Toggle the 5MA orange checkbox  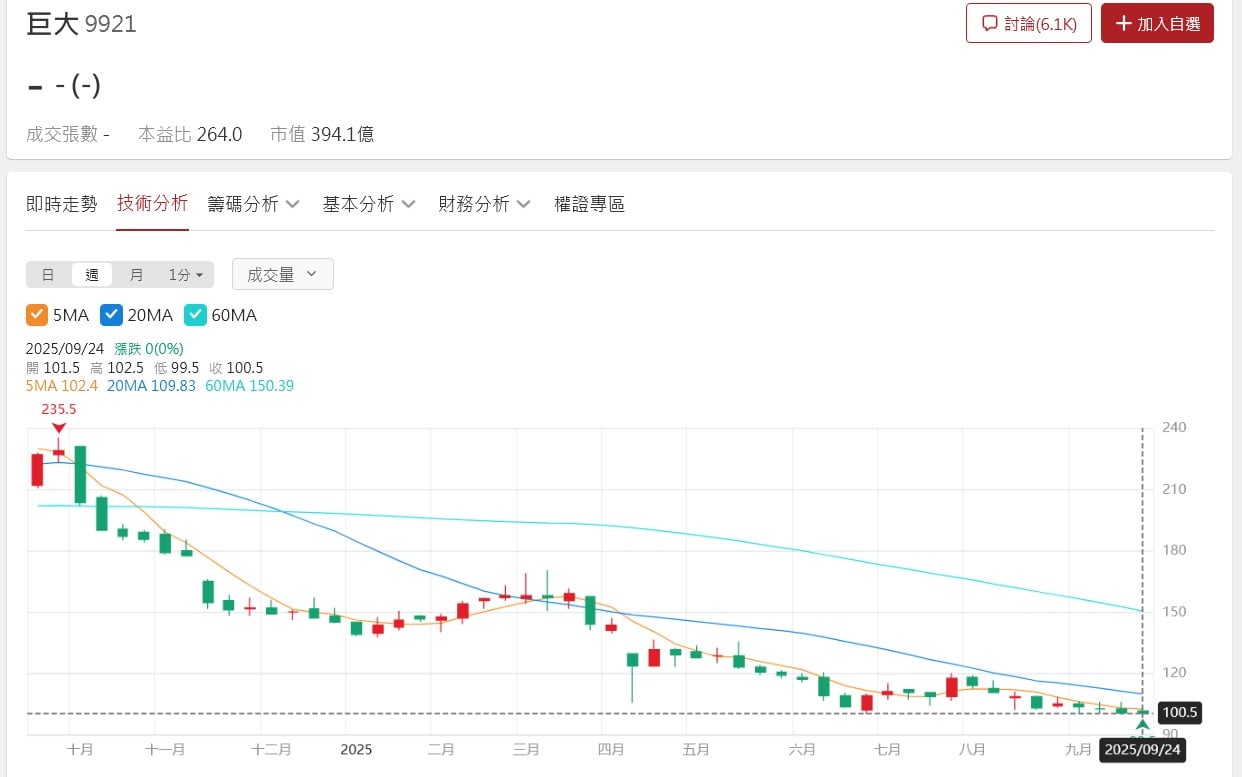(x=37, y=315)
